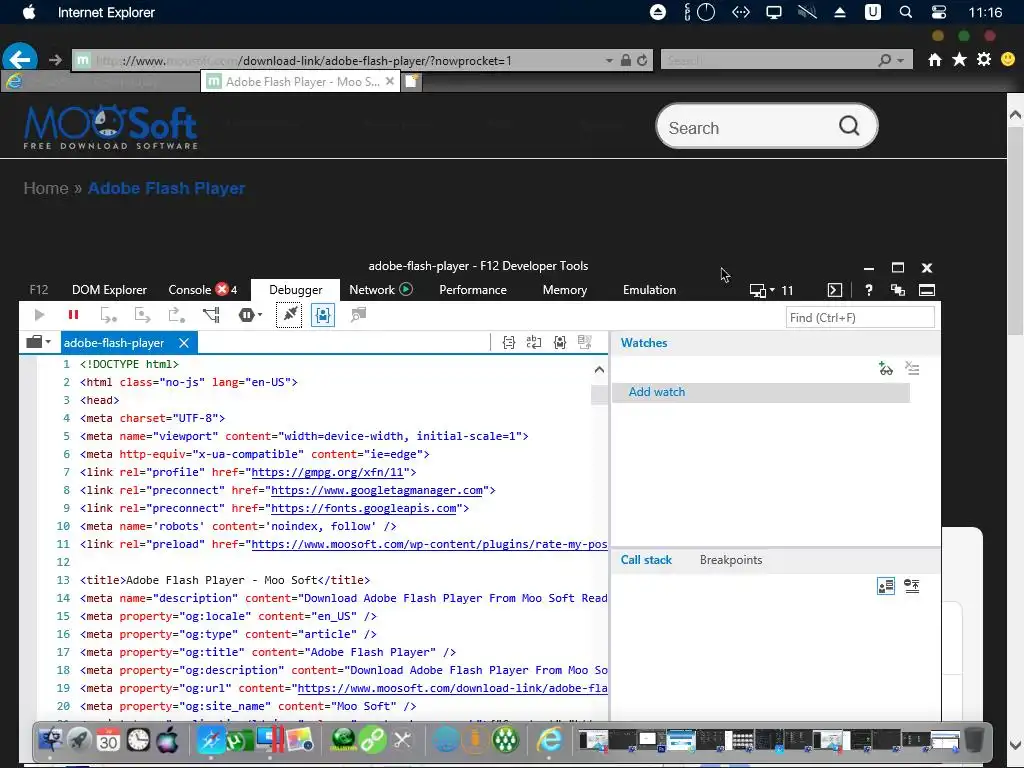Click the Delete all watches icon
Viewport: 1024px width, 768px height.
[x=912, y=369]
